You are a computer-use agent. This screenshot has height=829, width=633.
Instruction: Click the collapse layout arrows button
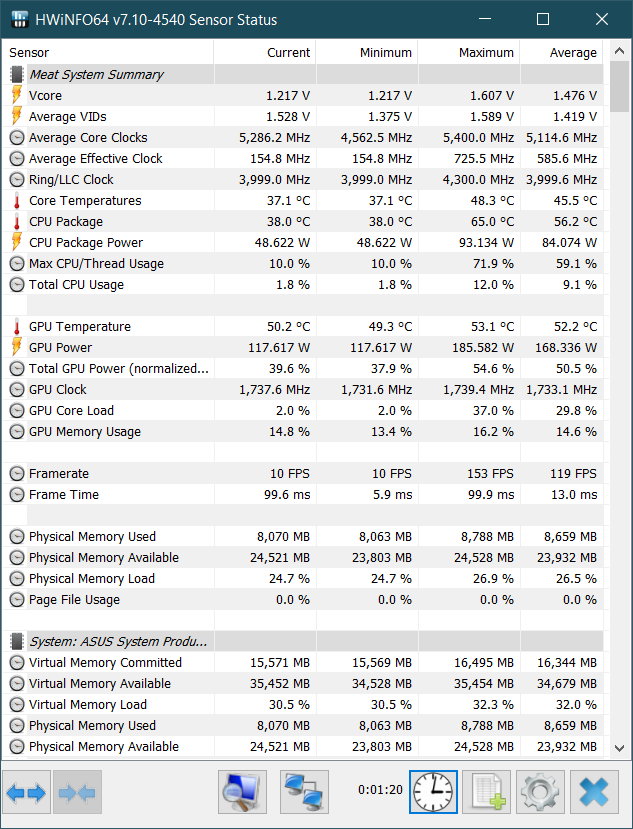click(77, 792)
